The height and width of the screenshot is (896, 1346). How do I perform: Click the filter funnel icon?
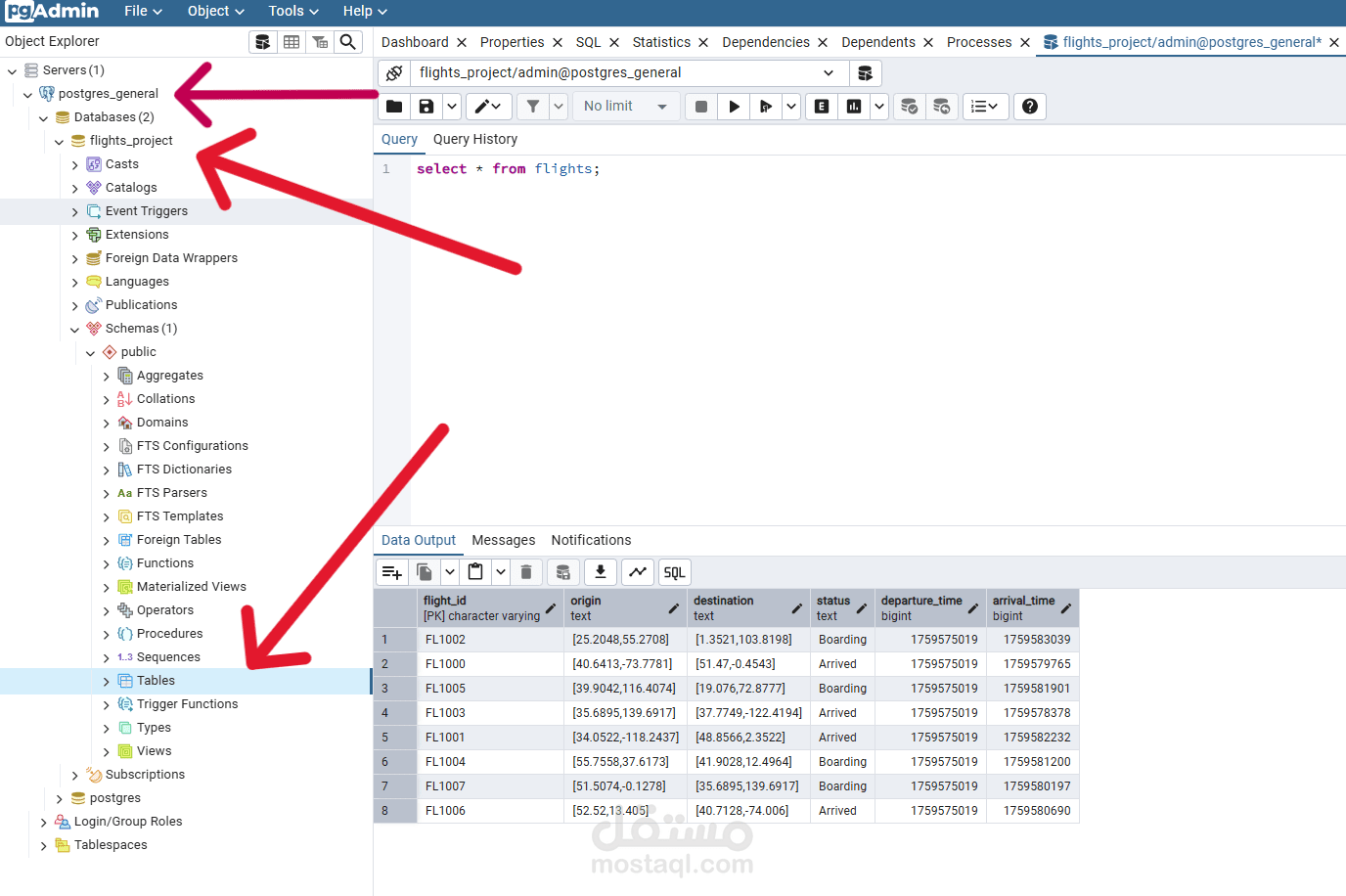click(x=533, y=107)
